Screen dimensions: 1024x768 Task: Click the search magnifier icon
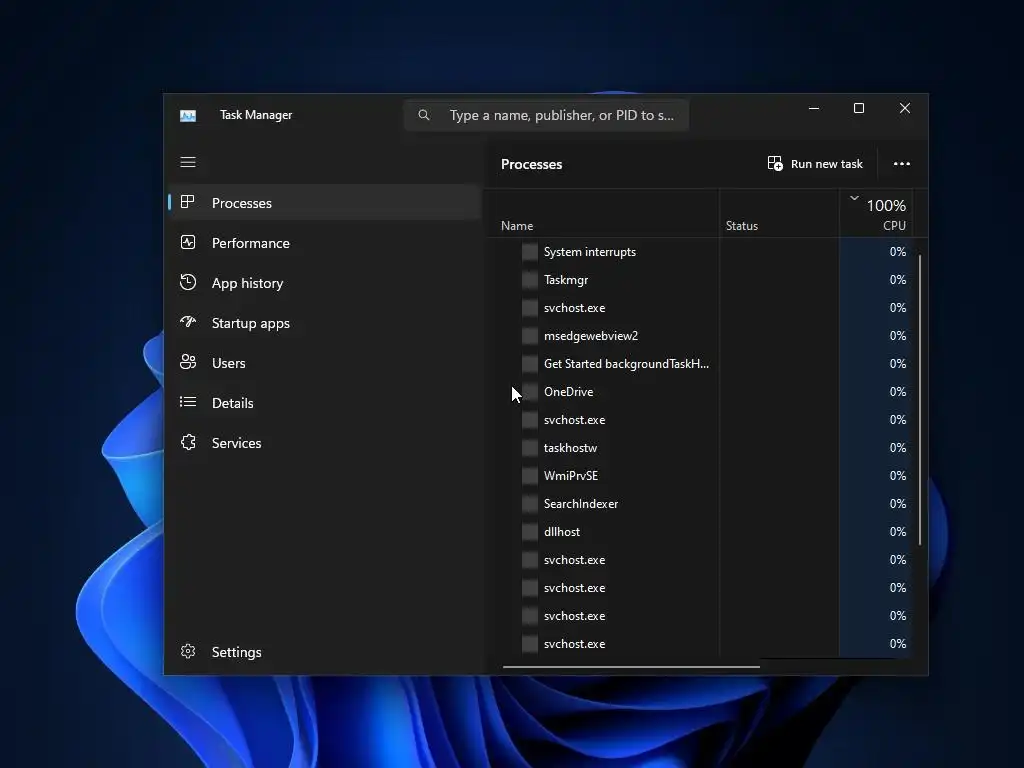pos(424,115)
